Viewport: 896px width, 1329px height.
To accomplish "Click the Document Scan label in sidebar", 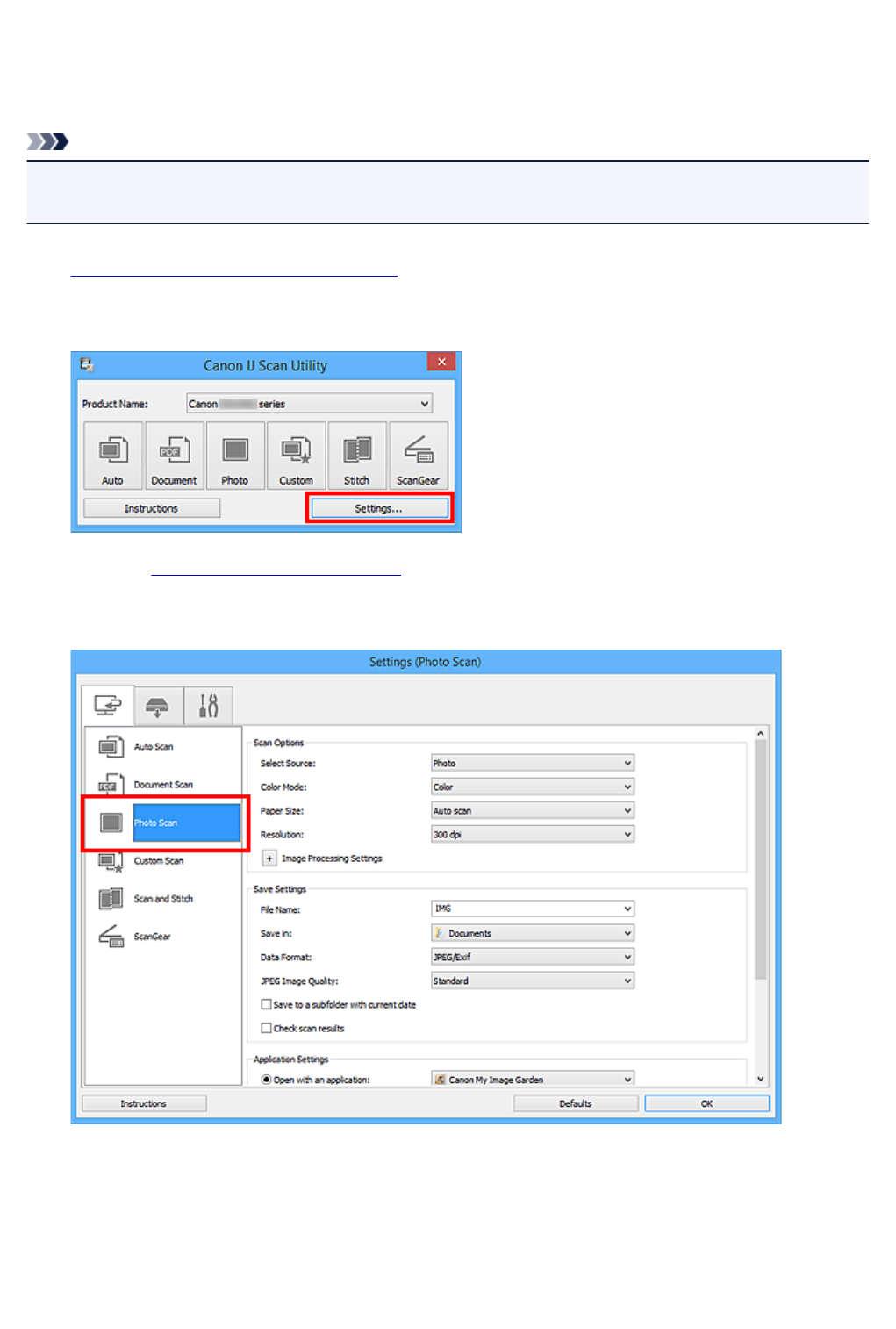I will (163, 785).
